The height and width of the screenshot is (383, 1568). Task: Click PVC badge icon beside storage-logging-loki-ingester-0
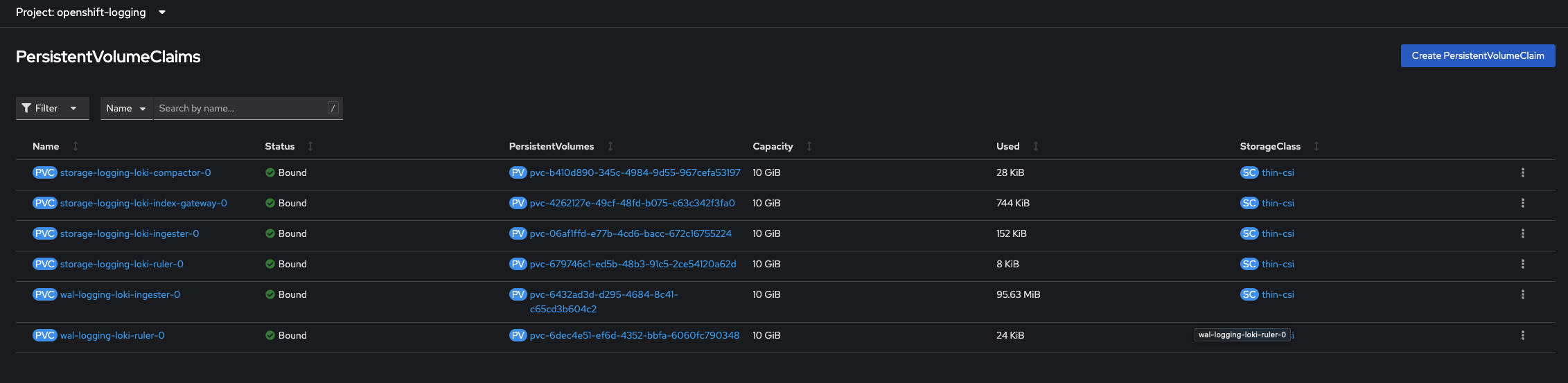point(44,233)
